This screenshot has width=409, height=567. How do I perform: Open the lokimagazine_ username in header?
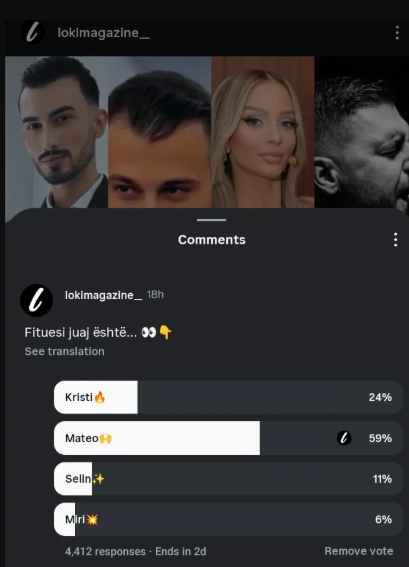click(103, 33)
